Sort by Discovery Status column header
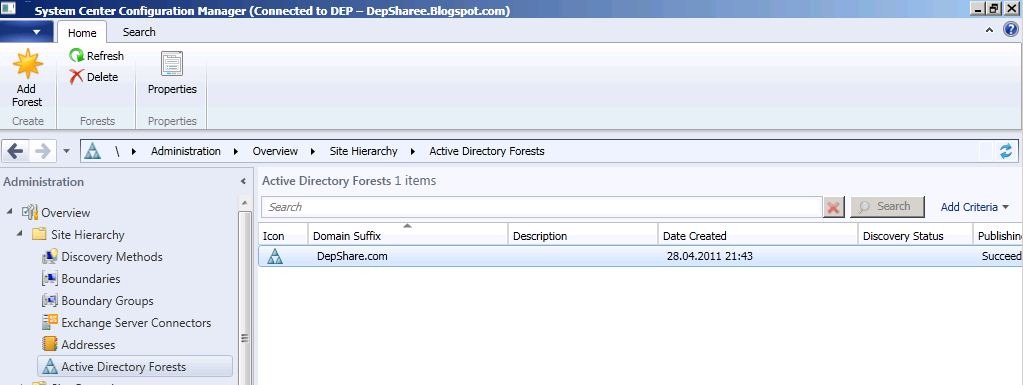1023x385 pixels. [x=915, y=236]
